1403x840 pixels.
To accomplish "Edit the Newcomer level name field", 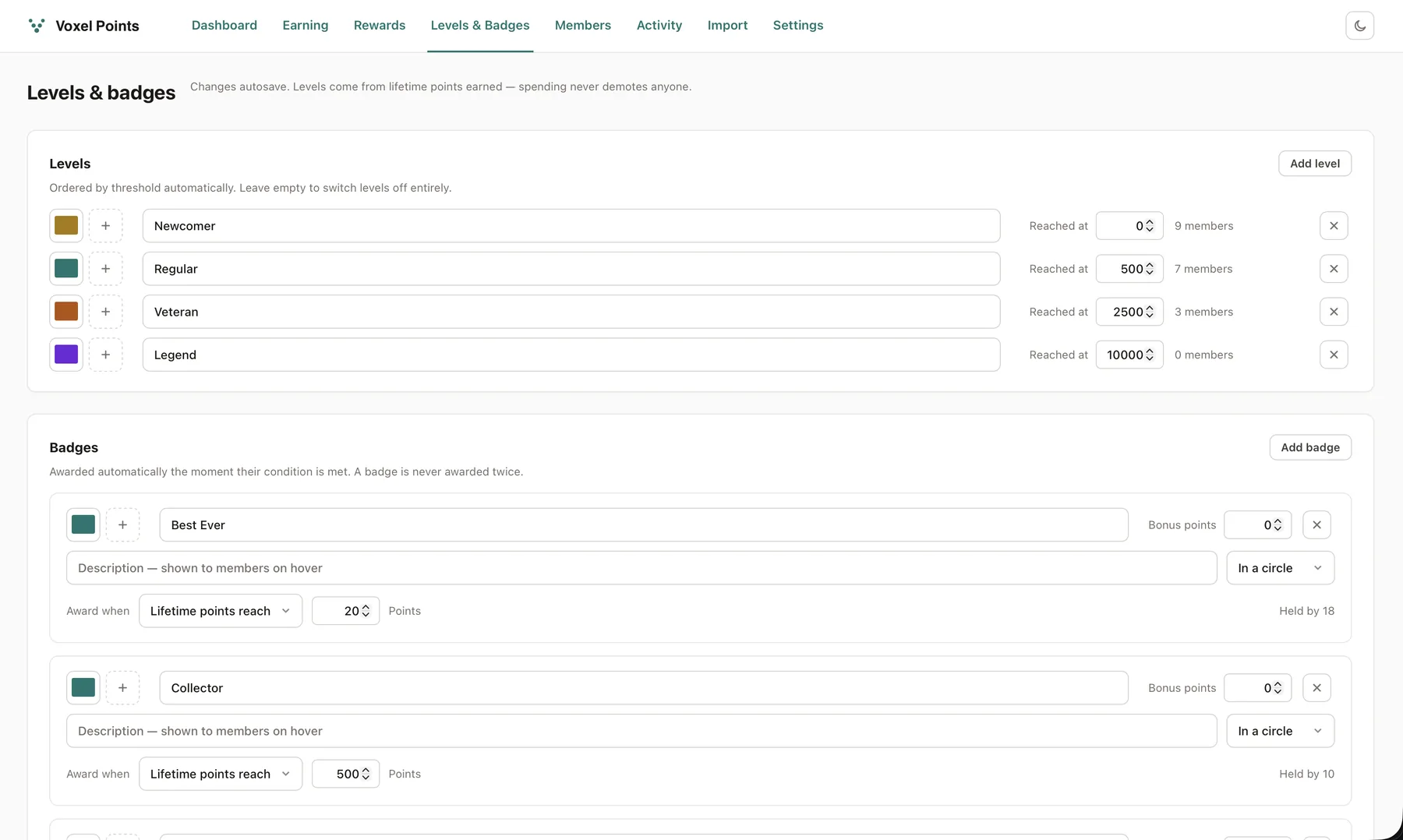I will click(x=571, y=226).
